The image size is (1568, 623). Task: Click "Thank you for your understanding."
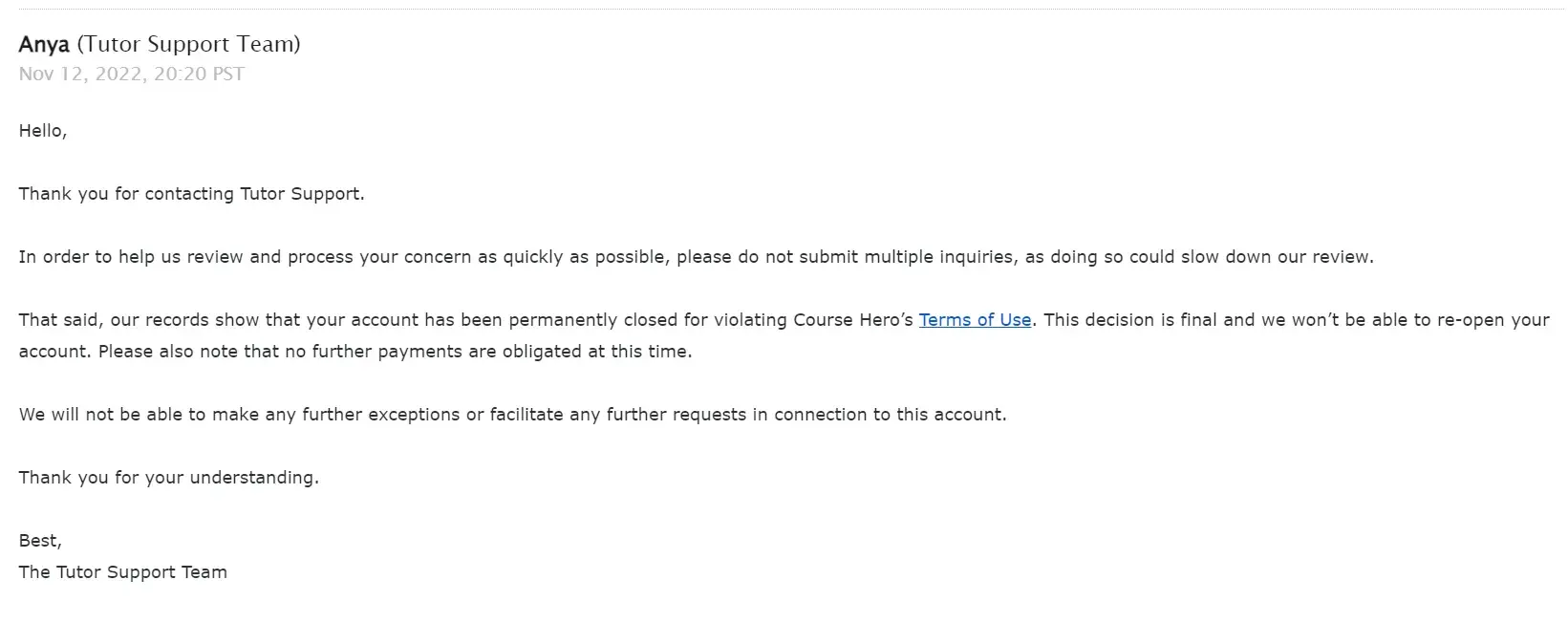(x=169, y=478)
